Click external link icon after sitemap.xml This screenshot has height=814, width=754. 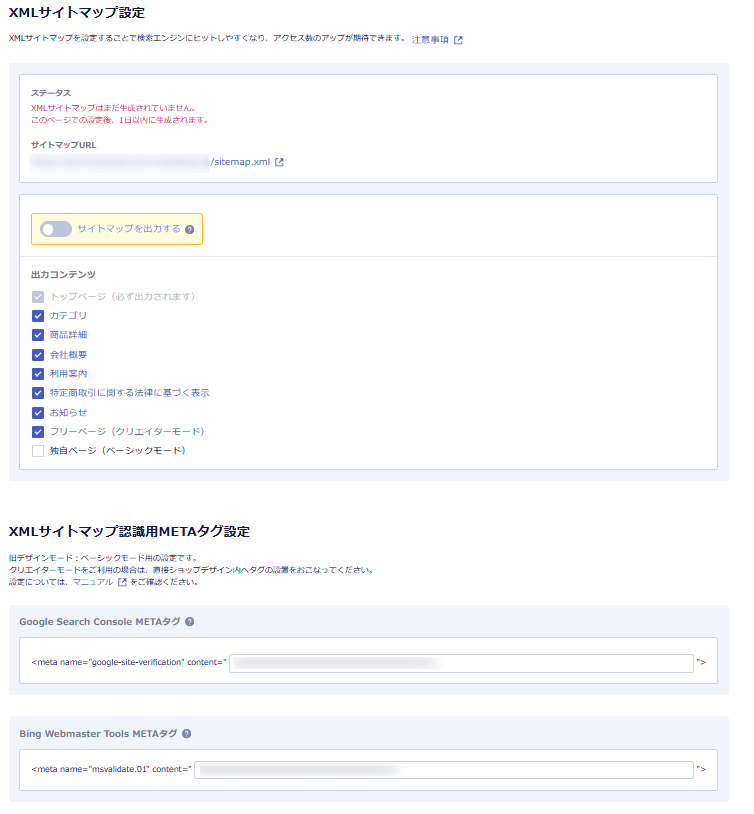tap(280, 162)
